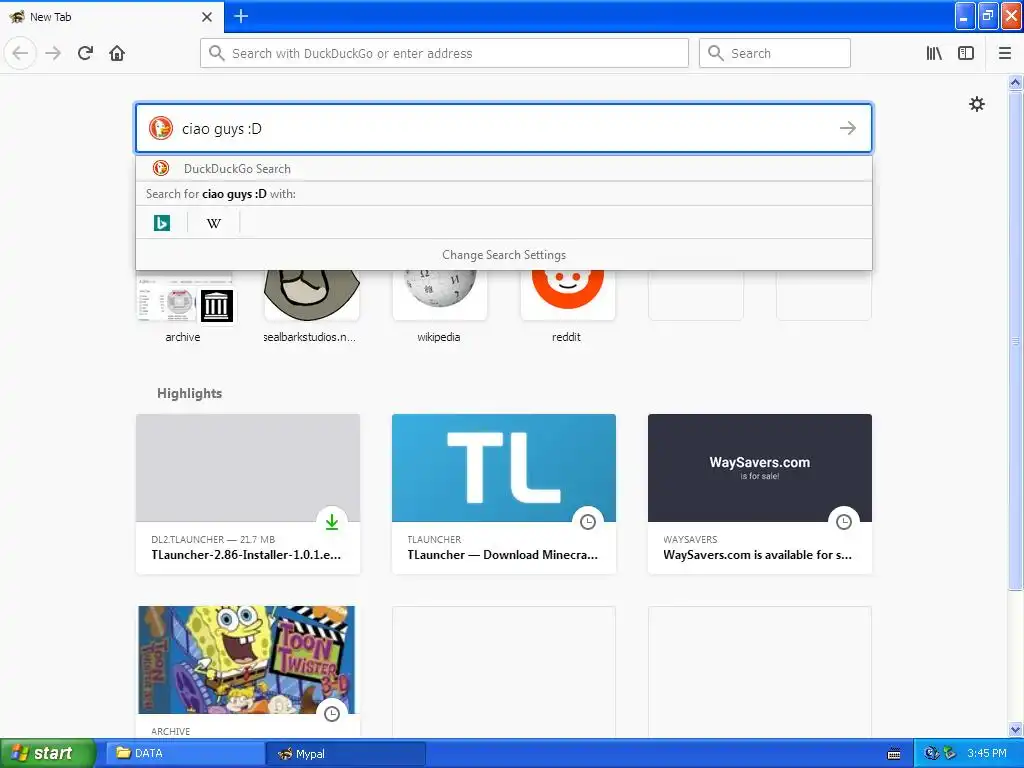This screenshot has height=768, width=1024.
Task: Click the vertical scrollbar thumb
Action: click(x=1015, y=340)
